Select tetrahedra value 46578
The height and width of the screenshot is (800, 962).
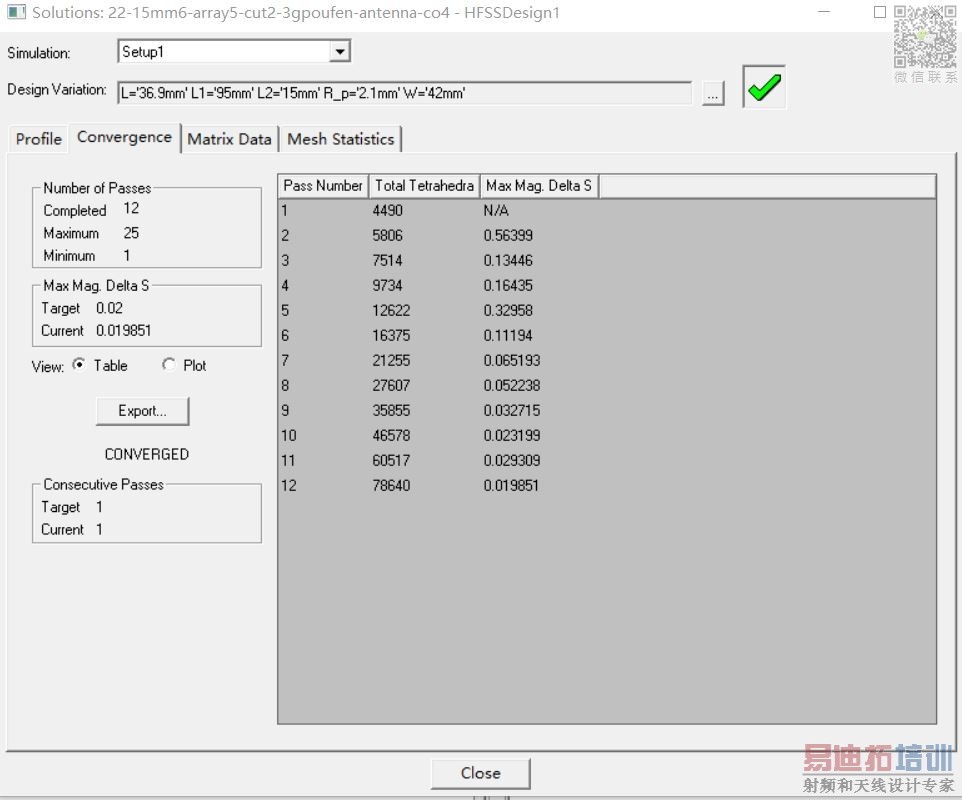click(x=391, y=436)
